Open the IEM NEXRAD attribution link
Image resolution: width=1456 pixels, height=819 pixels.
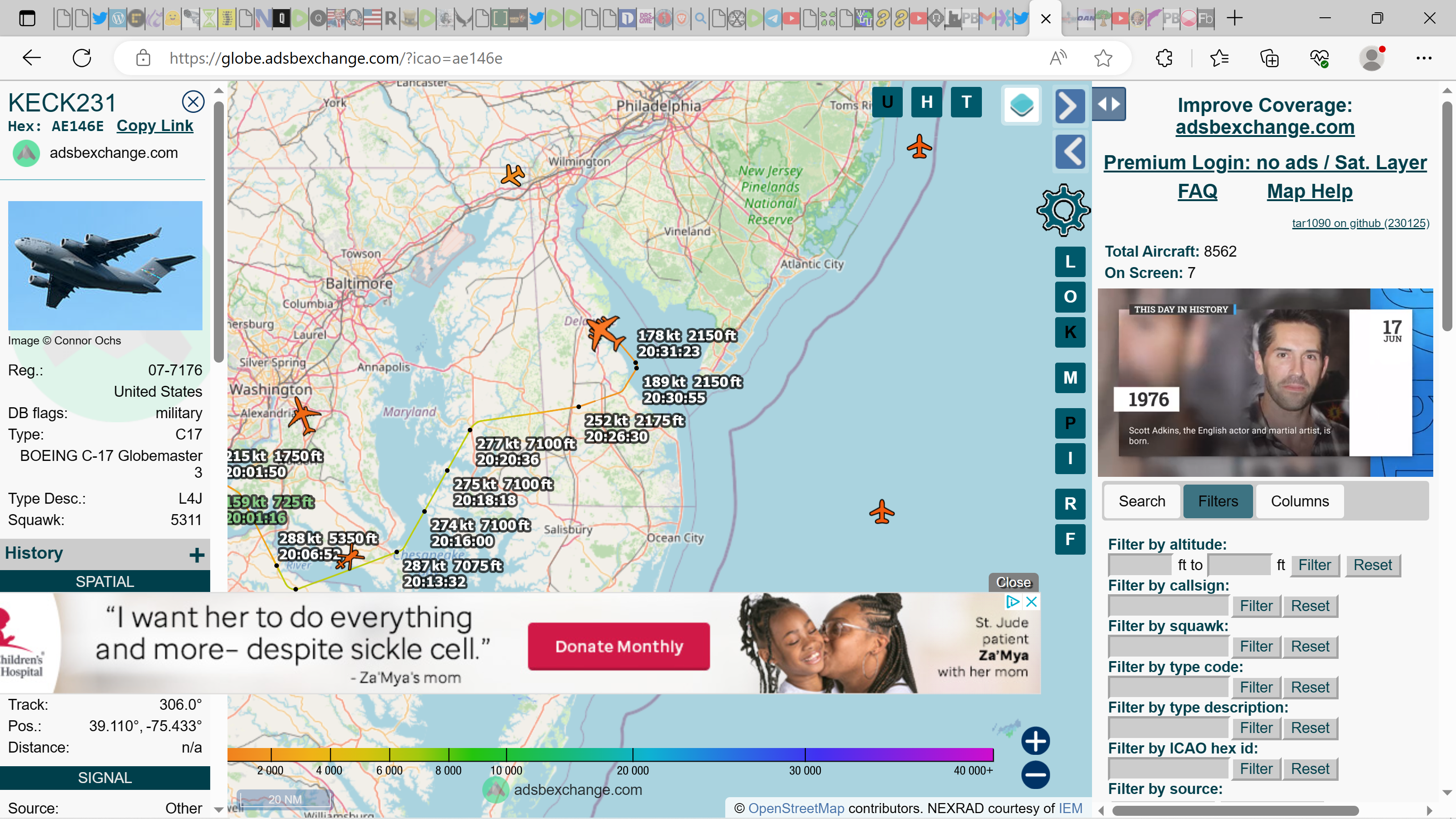1070,808
